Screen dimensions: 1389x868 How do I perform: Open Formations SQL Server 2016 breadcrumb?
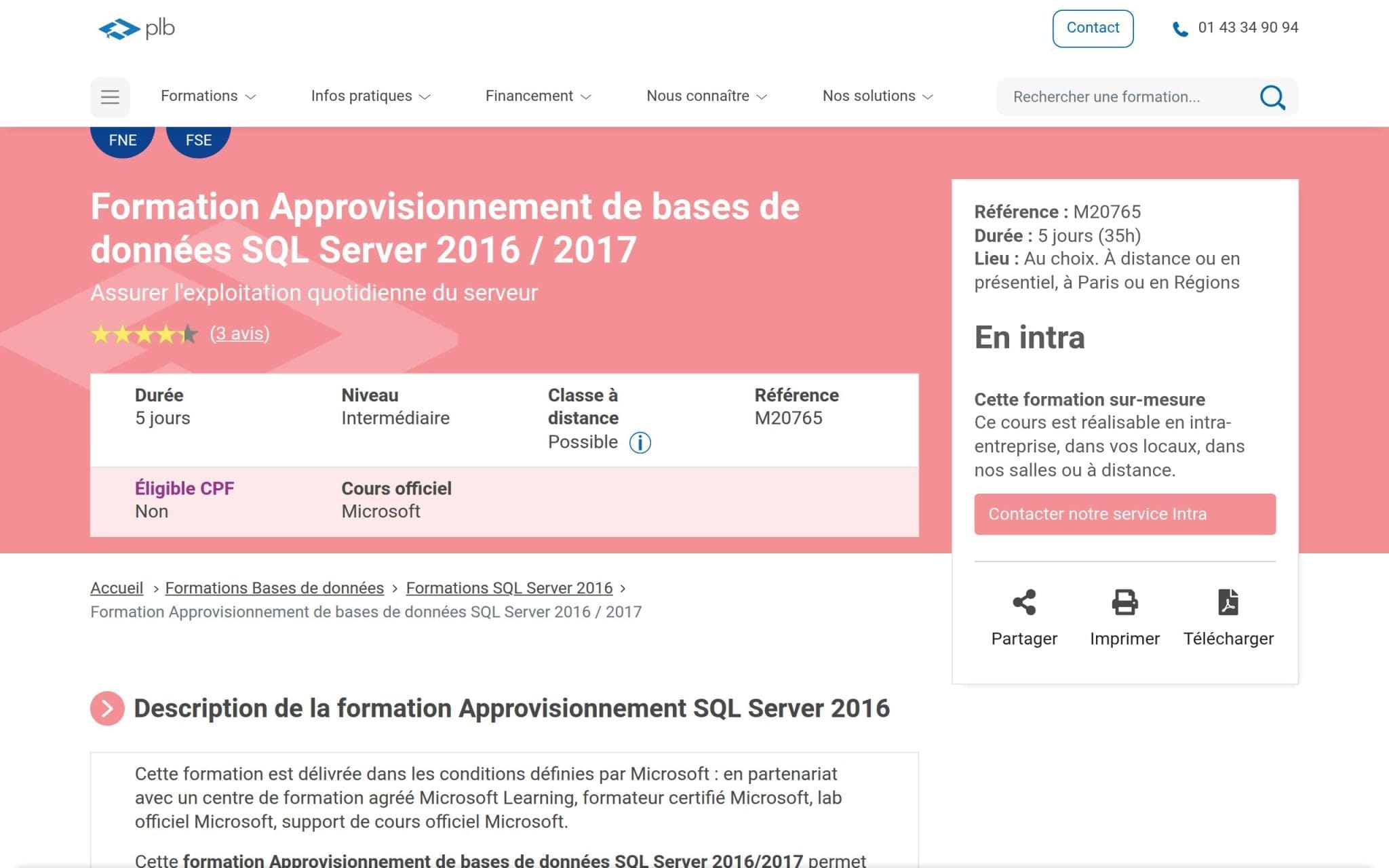pos(509,588)
